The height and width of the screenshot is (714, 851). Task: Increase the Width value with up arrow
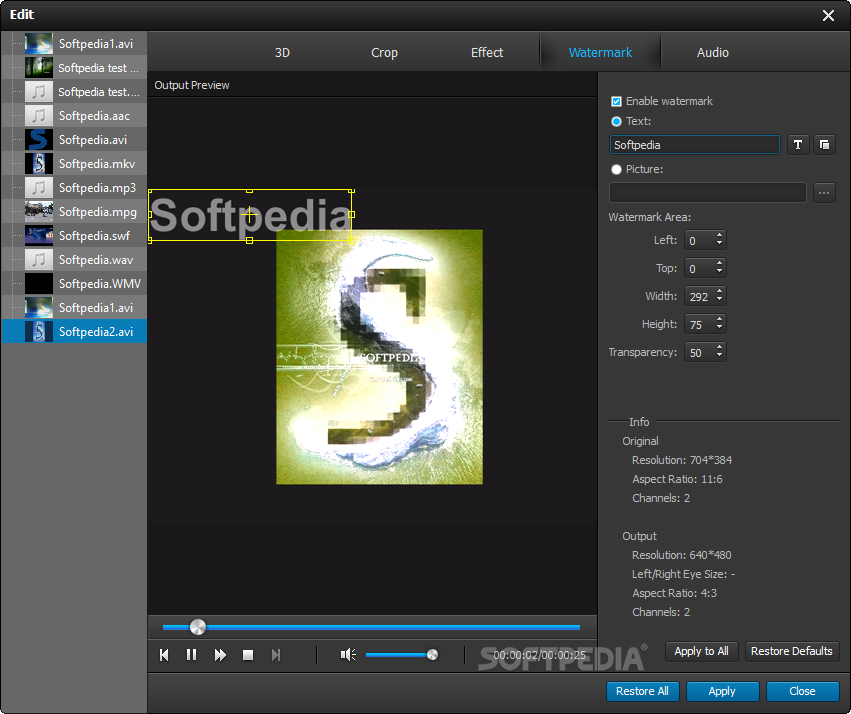[719, 291]
